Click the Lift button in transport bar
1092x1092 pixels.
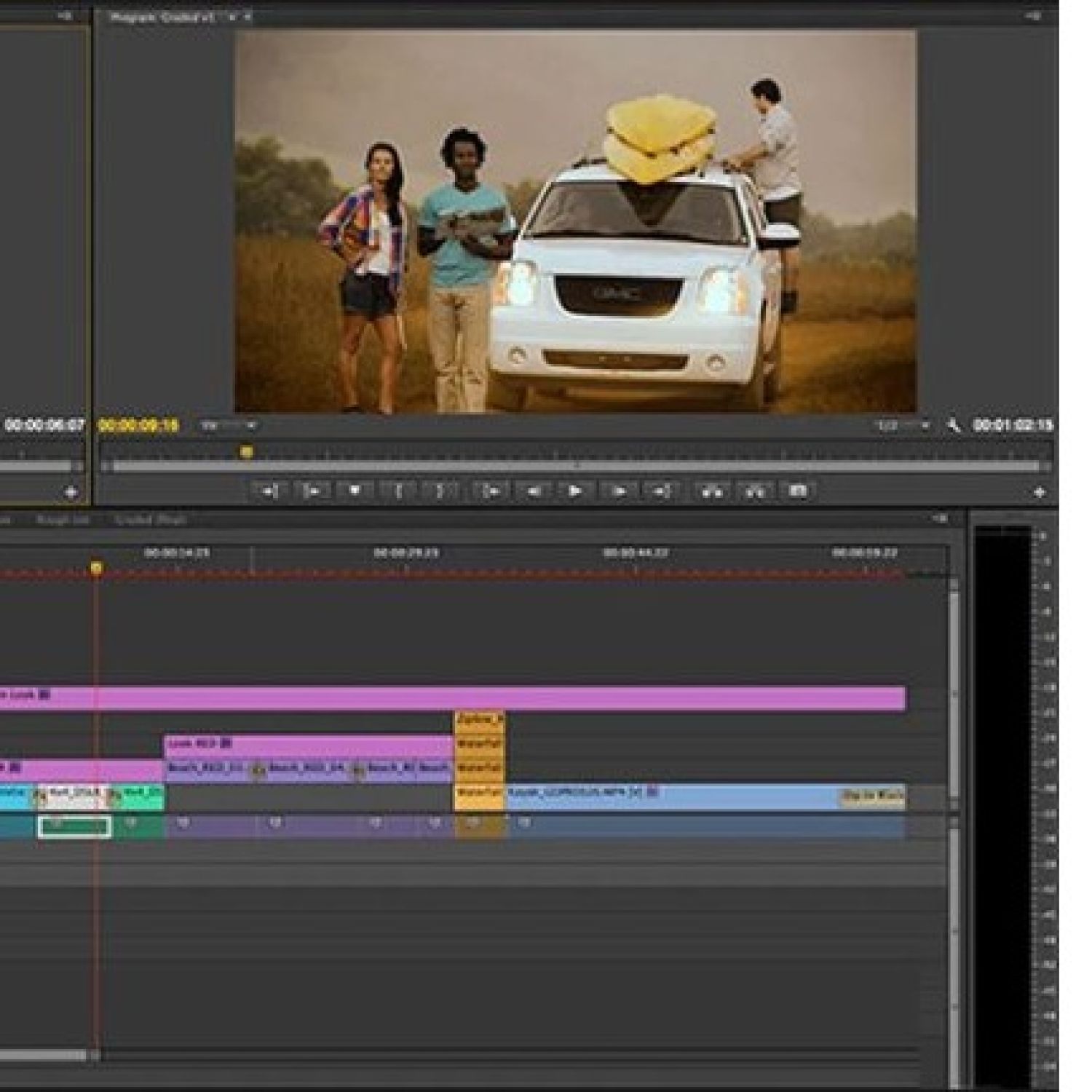(711, 491)
